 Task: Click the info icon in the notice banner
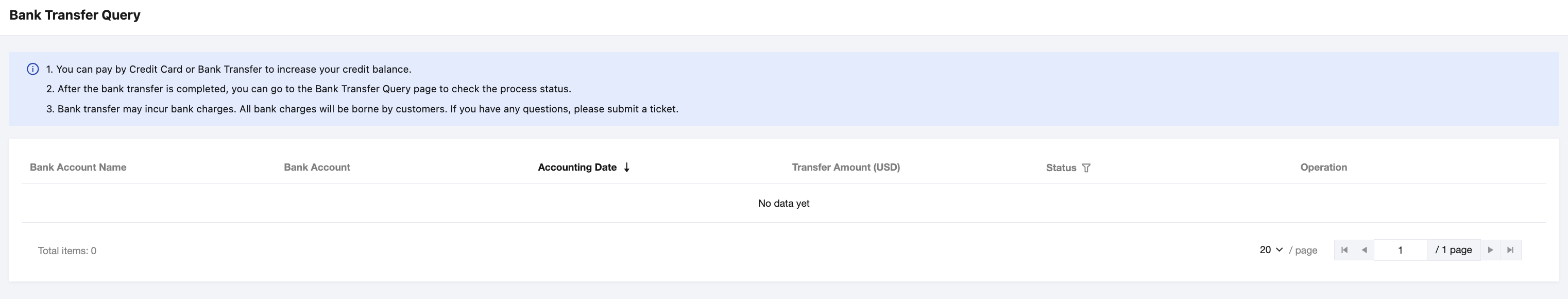point(33,70)
